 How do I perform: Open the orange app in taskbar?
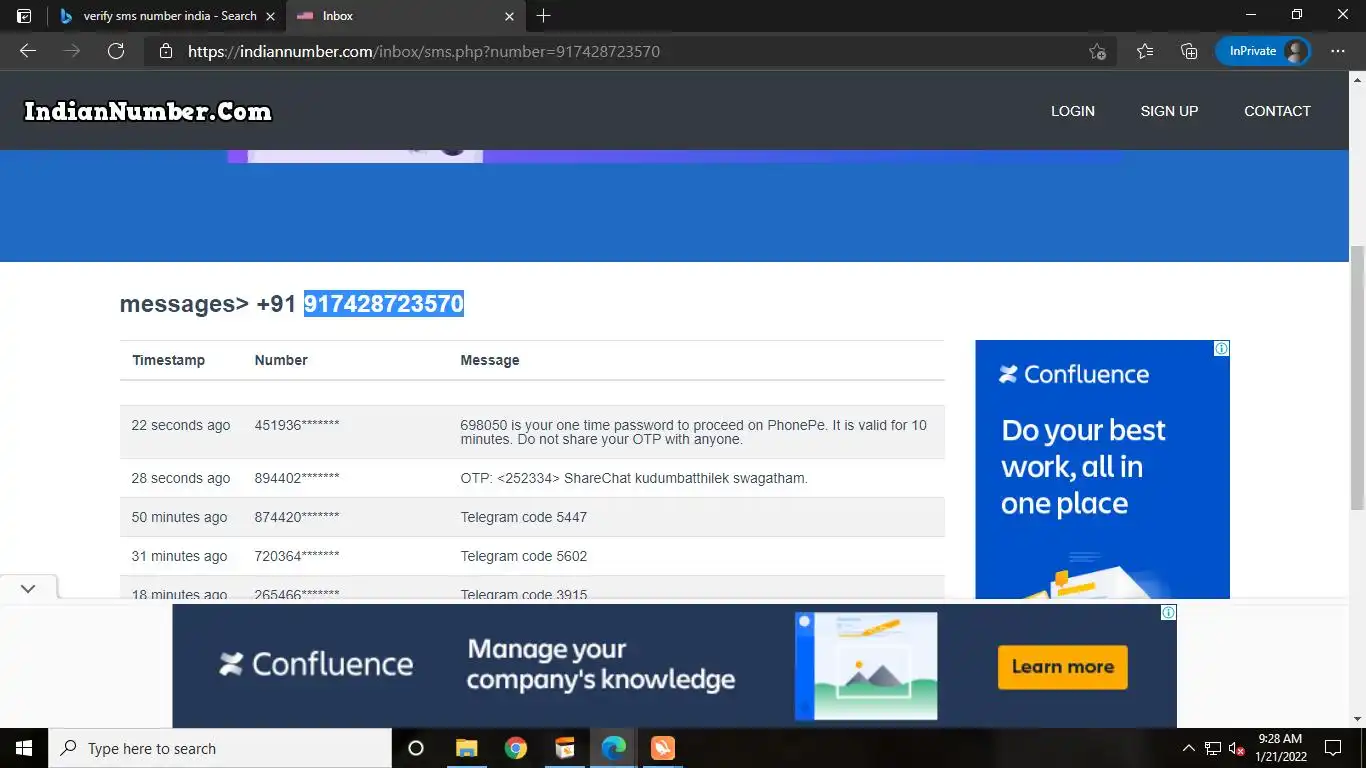[x=663, y=748]
